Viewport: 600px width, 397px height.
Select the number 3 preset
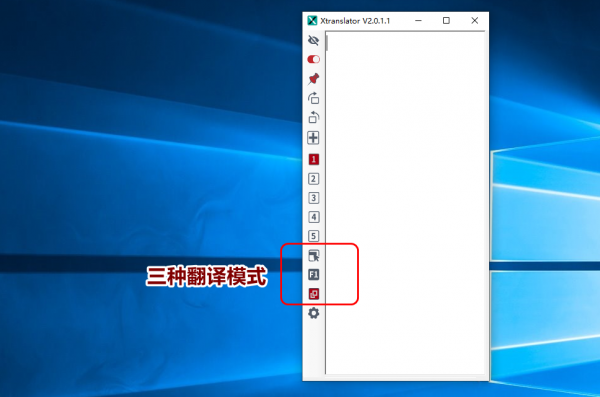click(313, 198)
